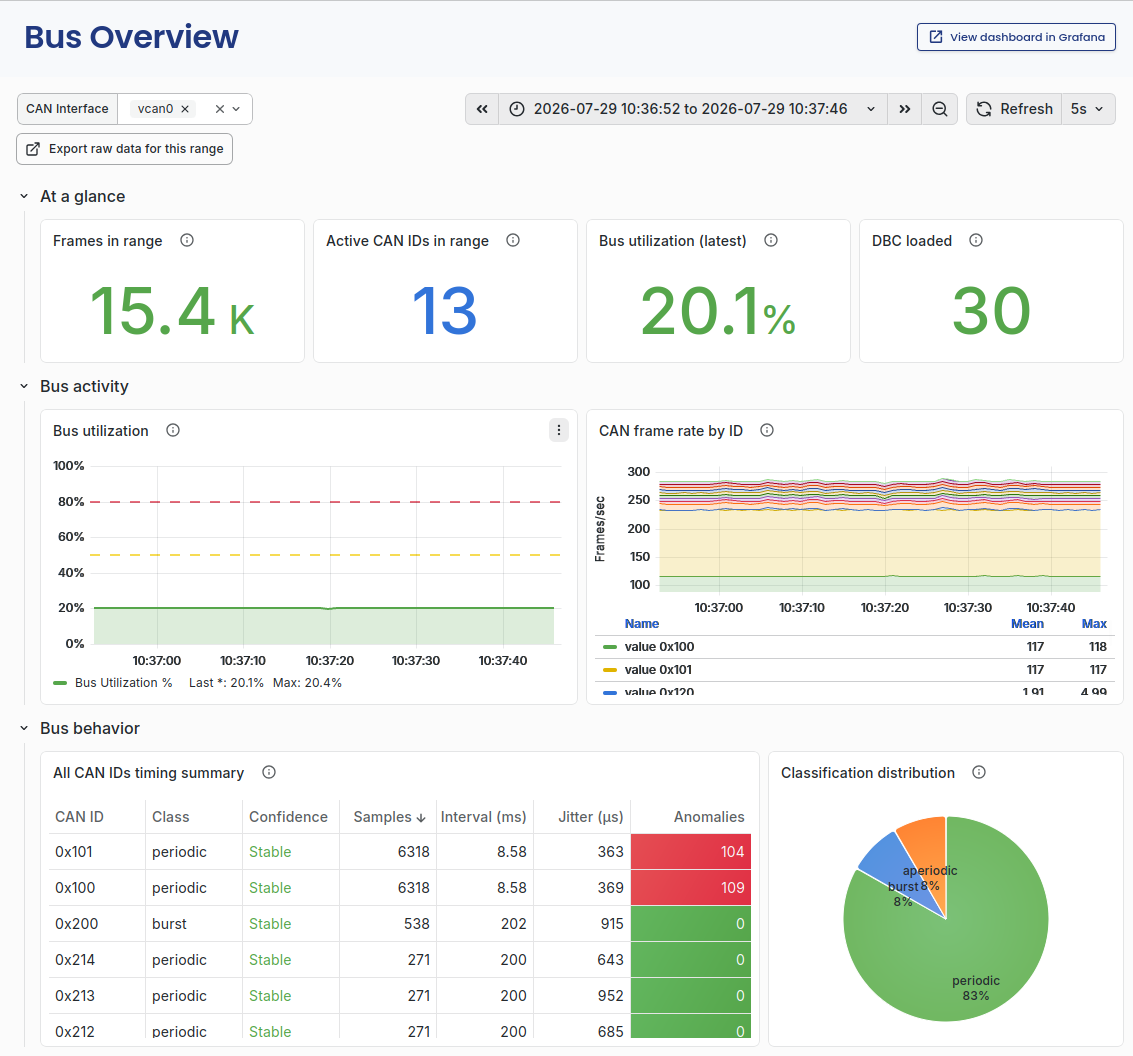Viewport: 1133px width, 1056px height.
Task: Collapse the Bus behavior section
Action: tap(24, 729)
